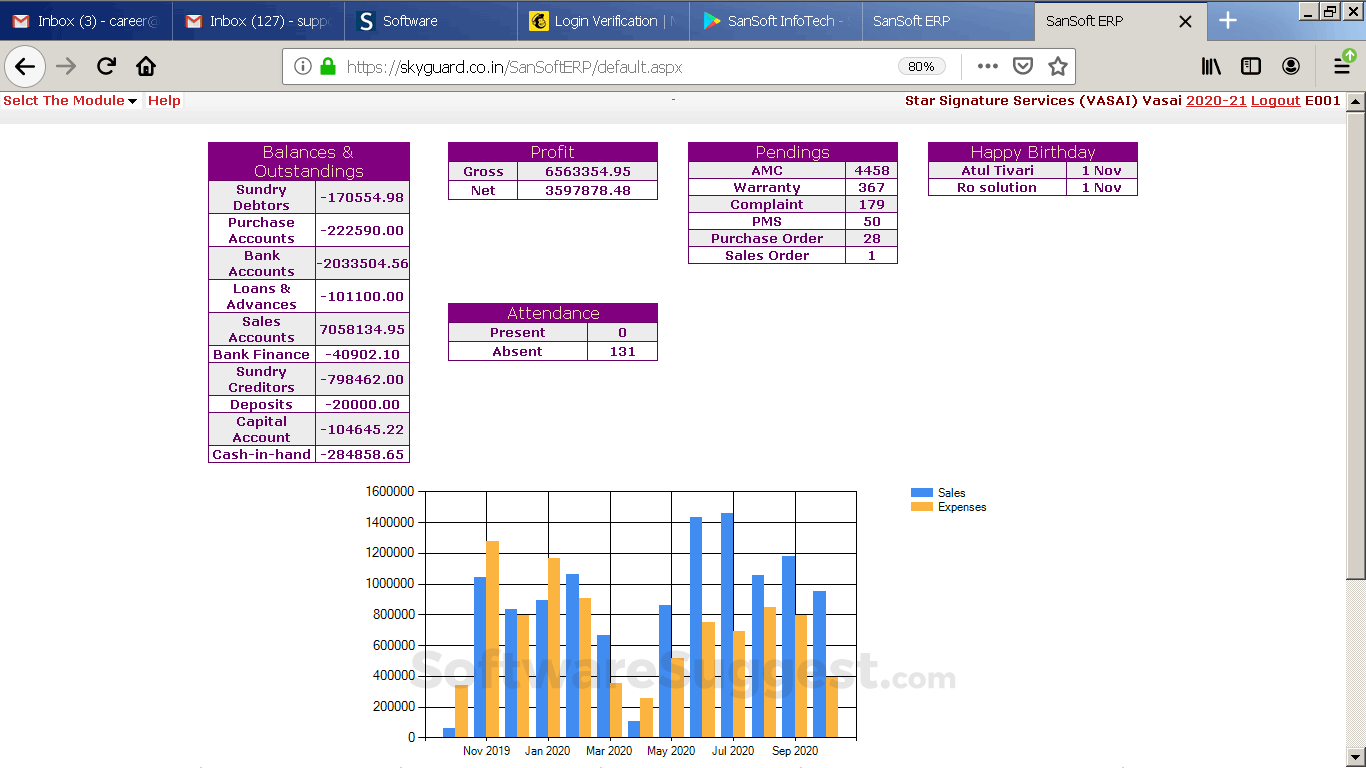Viewport: 1366px width, 768px height.
Task: Click the address bar URL field
Action: click(600, 67)
